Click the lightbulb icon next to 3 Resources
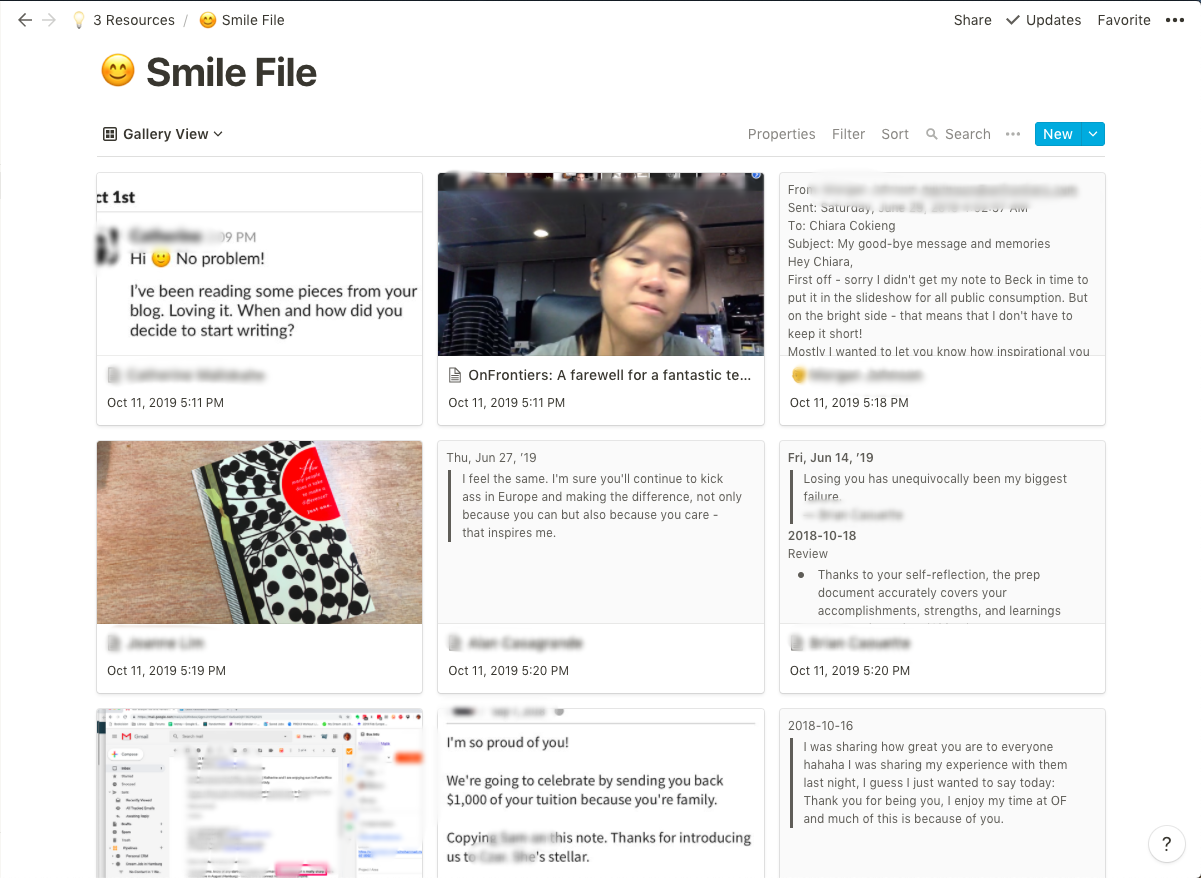This screenshot has height=878, width=1201. click(78, 19)
